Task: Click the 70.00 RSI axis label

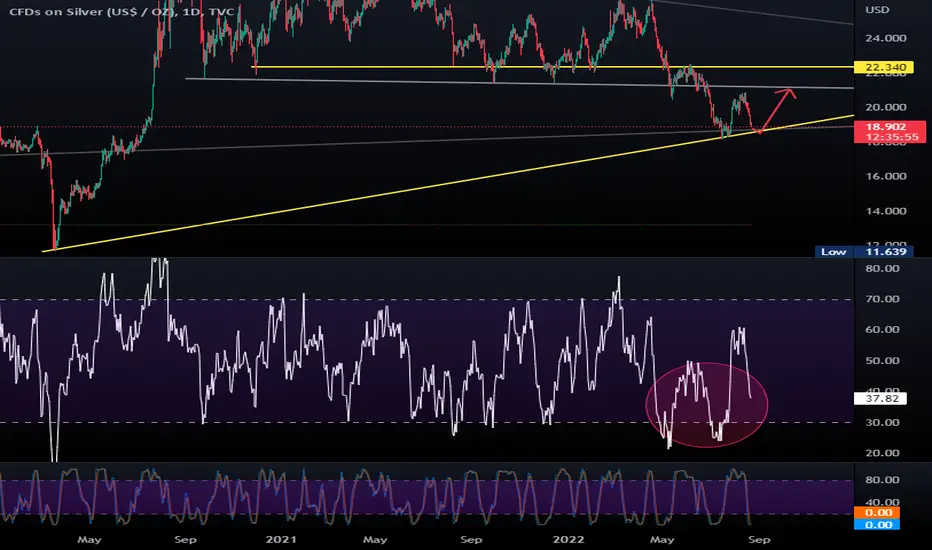Action: (882, 299)
